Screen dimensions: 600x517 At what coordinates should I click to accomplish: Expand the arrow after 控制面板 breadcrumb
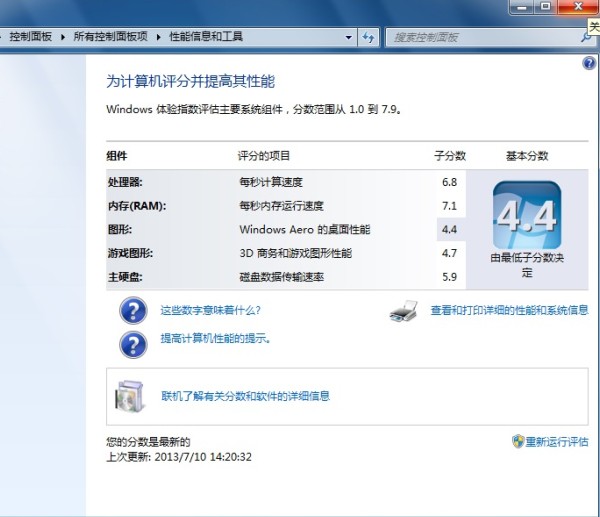point(63,37)
